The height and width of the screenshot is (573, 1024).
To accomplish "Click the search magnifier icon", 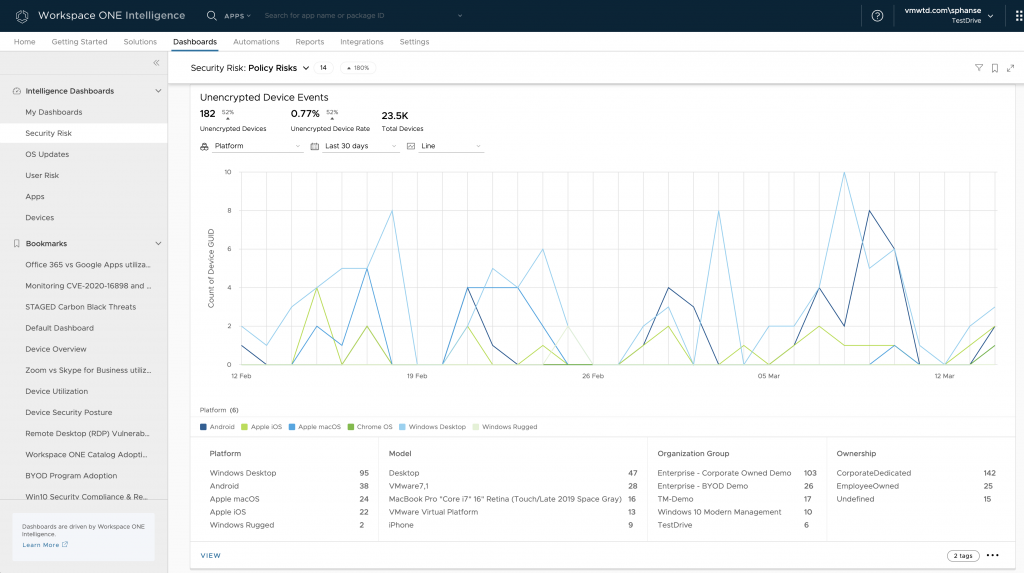I will [211, 16].
